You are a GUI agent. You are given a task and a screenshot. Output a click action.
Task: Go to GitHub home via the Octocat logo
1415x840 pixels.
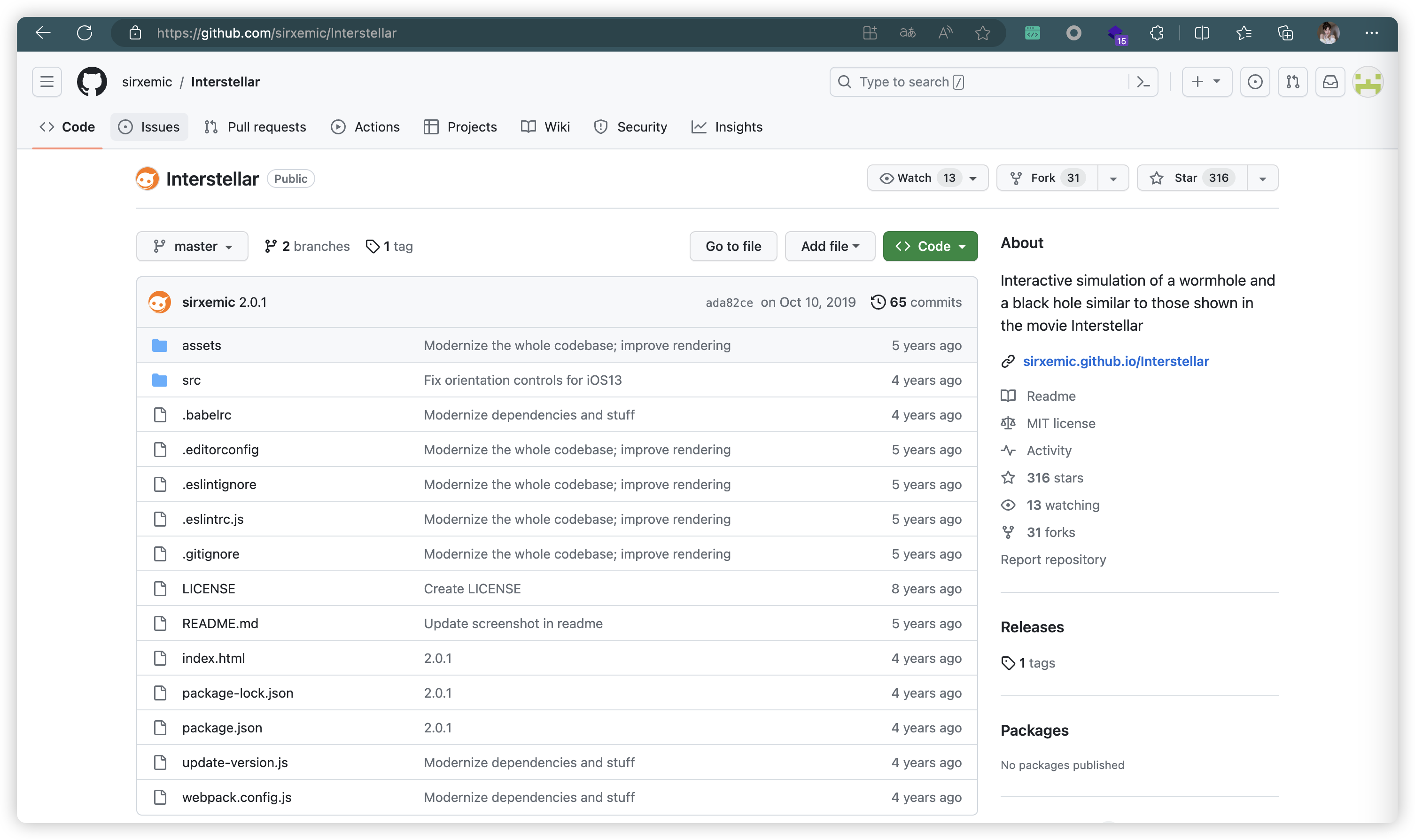coord(92,81)
